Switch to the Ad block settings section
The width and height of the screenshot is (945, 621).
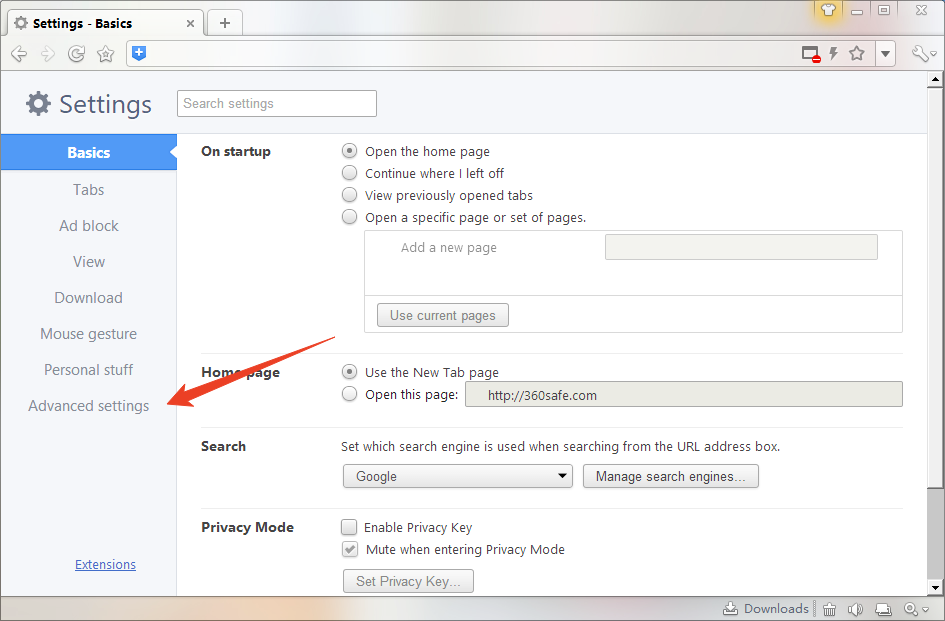point(89,226)
